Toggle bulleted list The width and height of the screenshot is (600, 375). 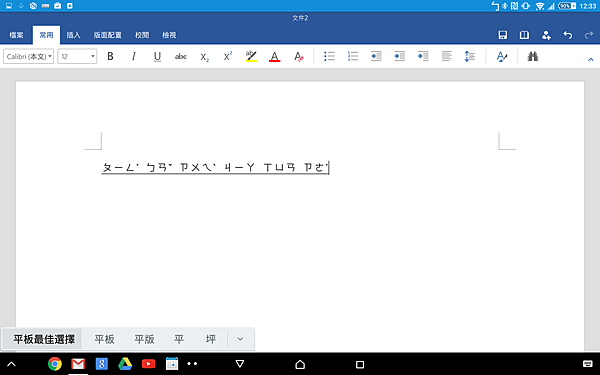click(329, 56)
